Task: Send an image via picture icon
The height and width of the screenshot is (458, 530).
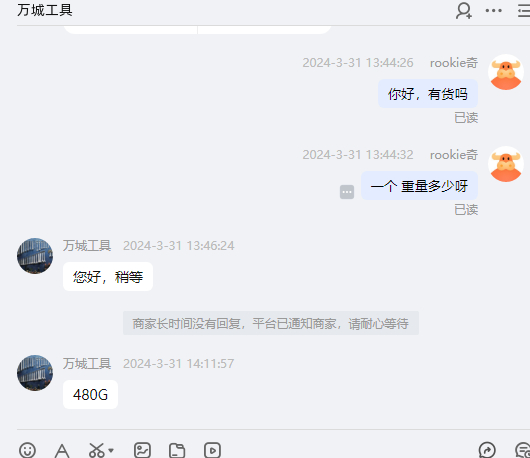Action: pos(142,450)
